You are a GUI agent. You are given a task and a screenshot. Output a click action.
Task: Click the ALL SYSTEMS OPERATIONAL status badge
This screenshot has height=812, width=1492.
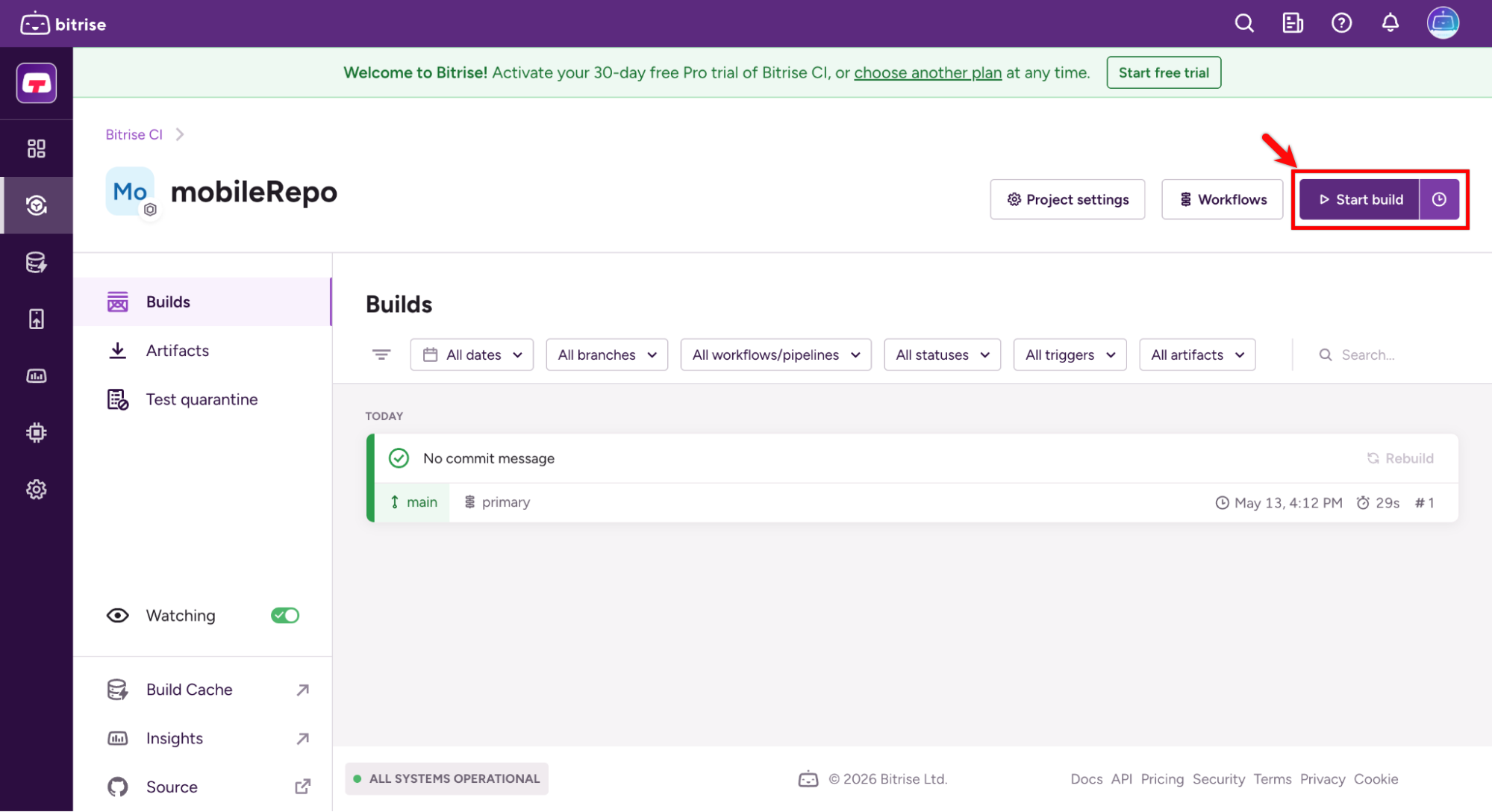point(446,778)
